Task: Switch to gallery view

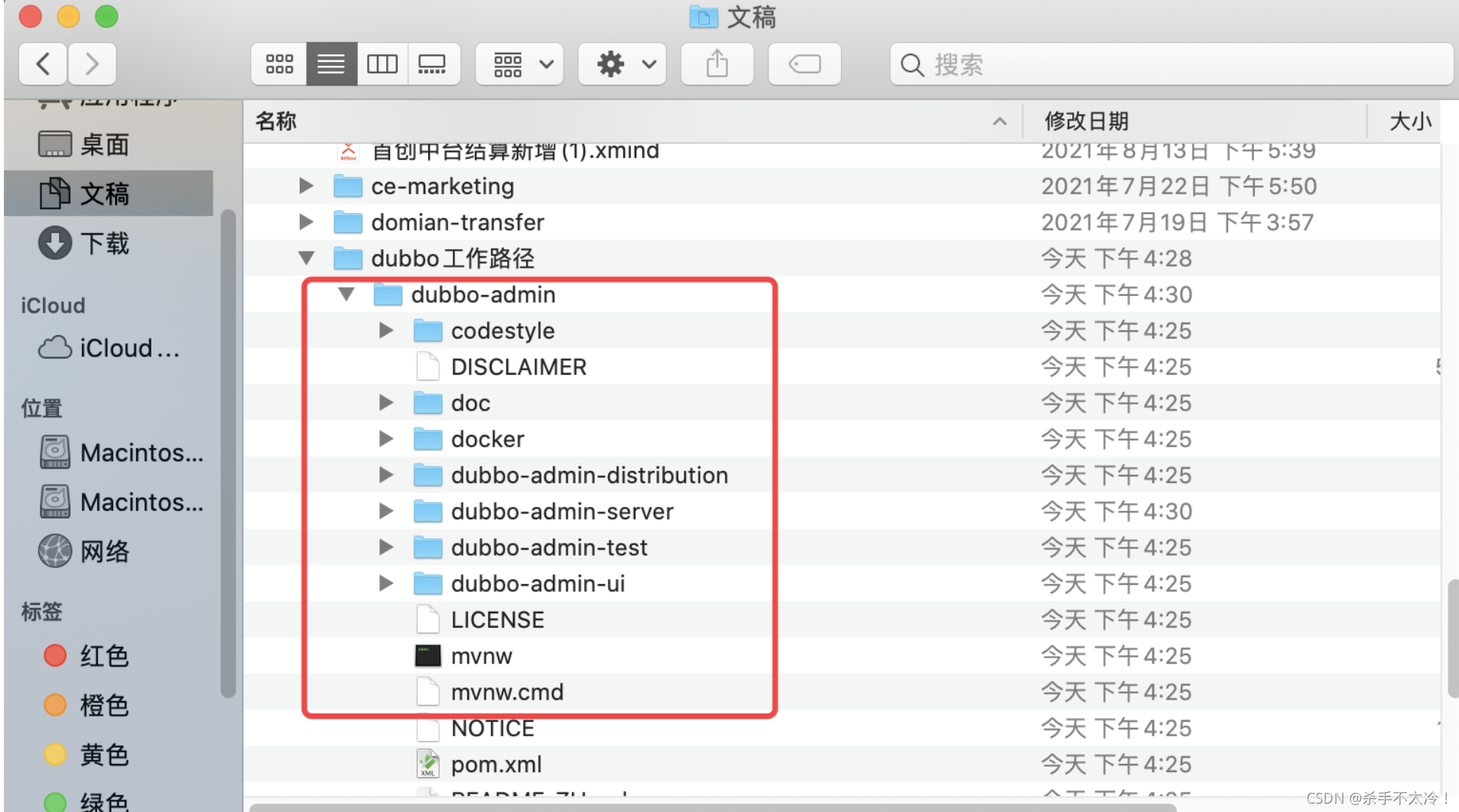Action: click(x=433, y=64)
